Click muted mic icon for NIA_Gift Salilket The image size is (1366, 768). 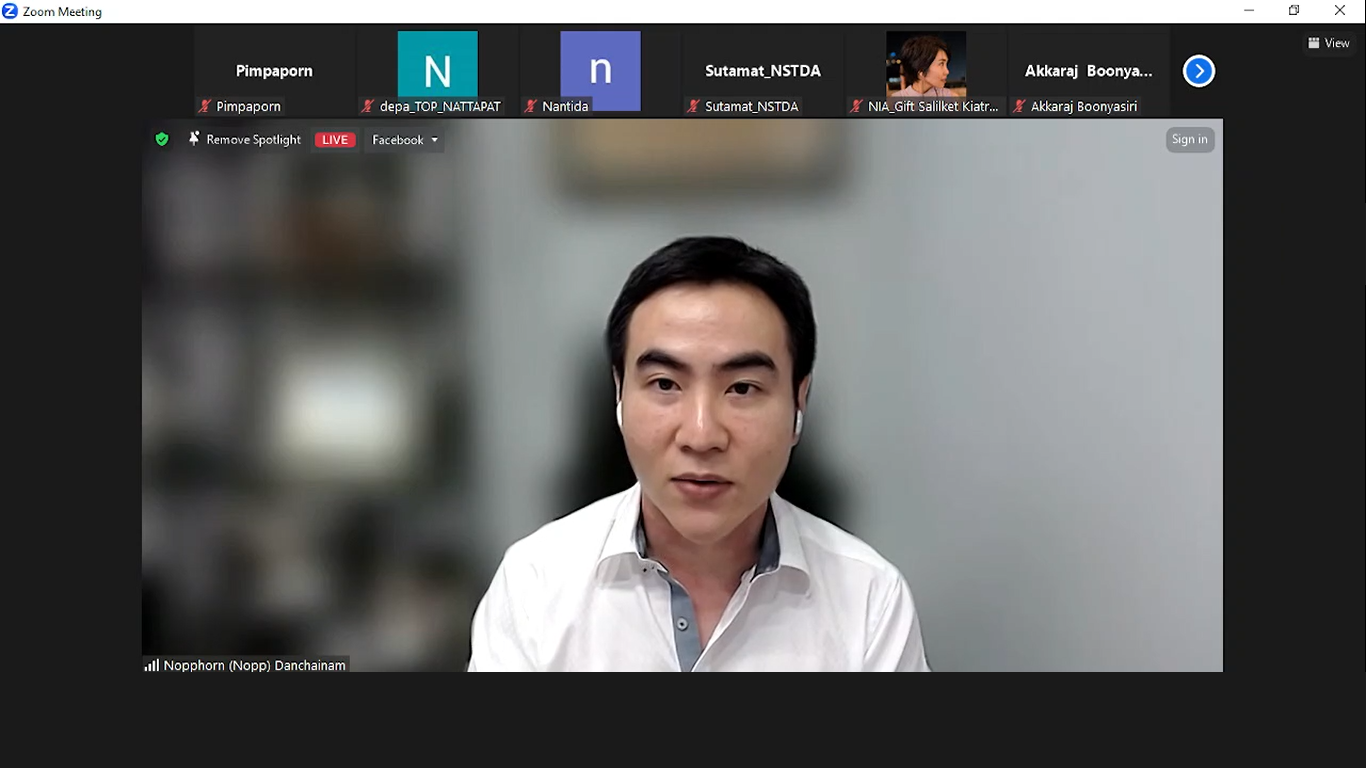(x=856, y=106)
